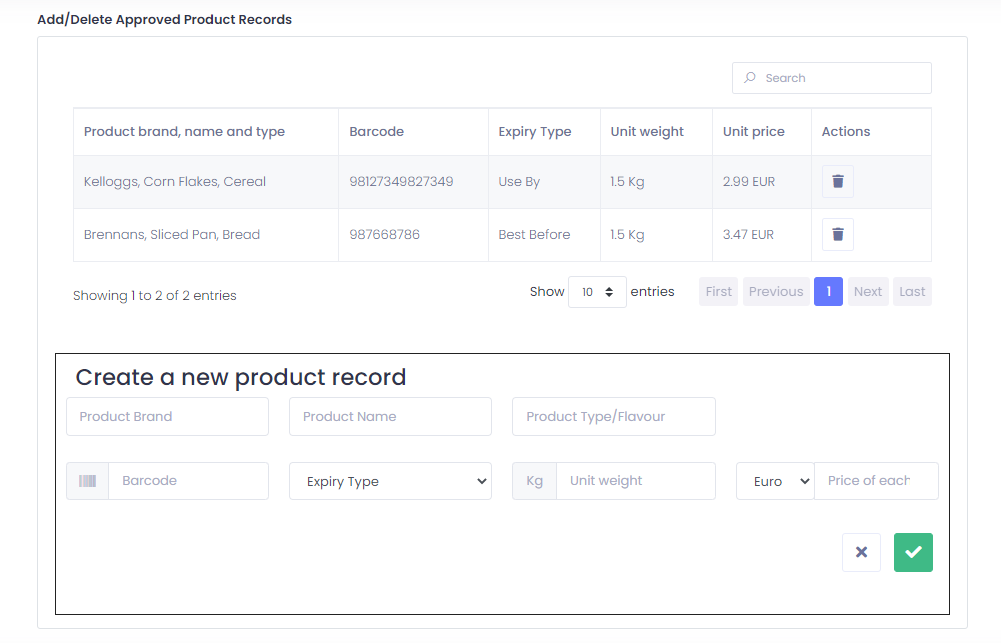Click the 'Use By' expiry cell

coord(544,182)
